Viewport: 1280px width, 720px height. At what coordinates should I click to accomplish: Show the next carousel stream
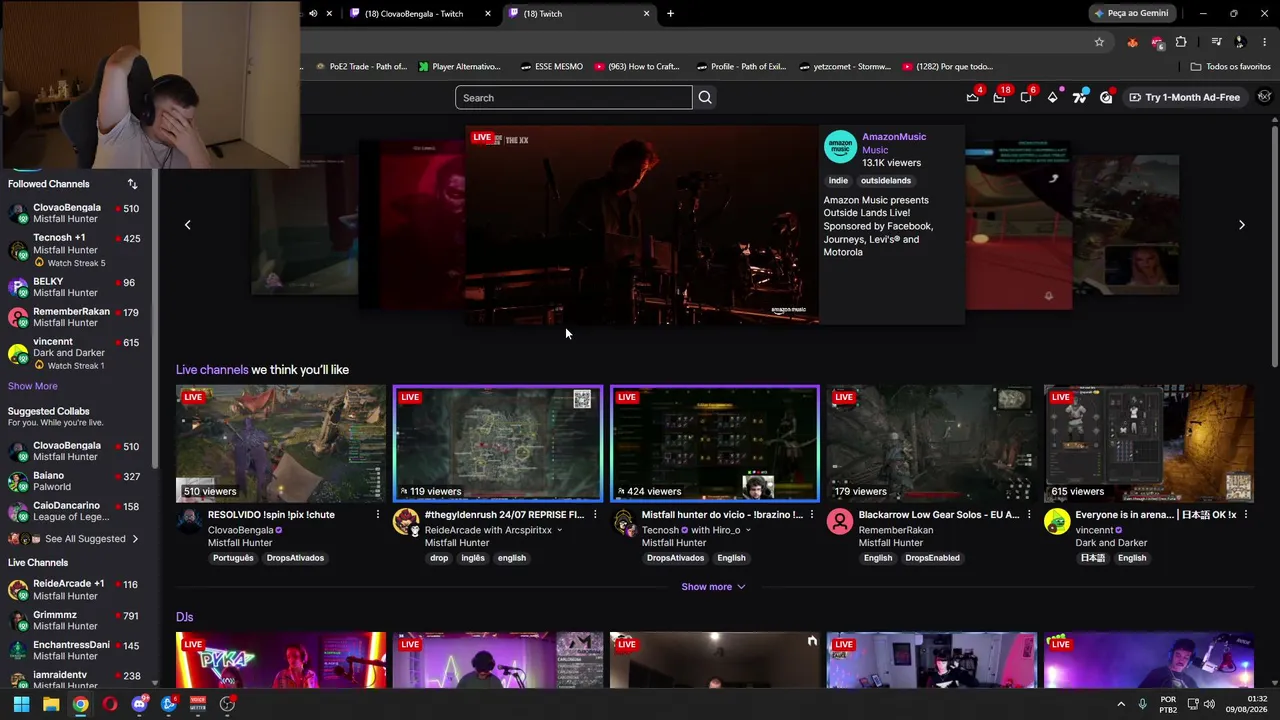point(1242,225)
